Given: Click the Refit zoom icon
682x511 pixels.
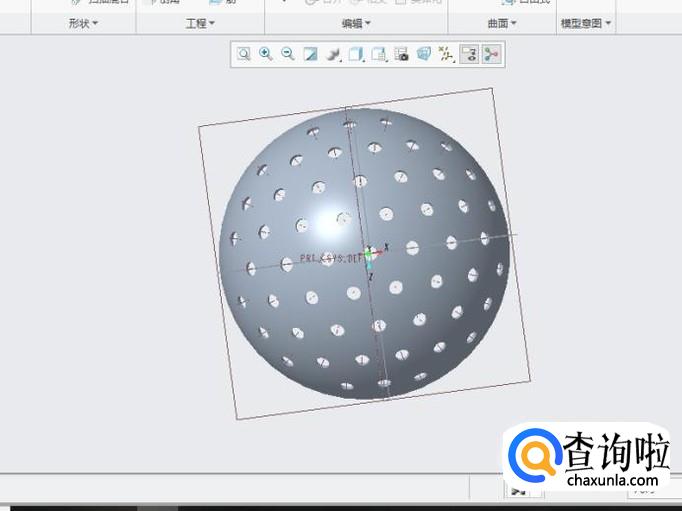Looking at the screenshot, I should pos(244,54).
